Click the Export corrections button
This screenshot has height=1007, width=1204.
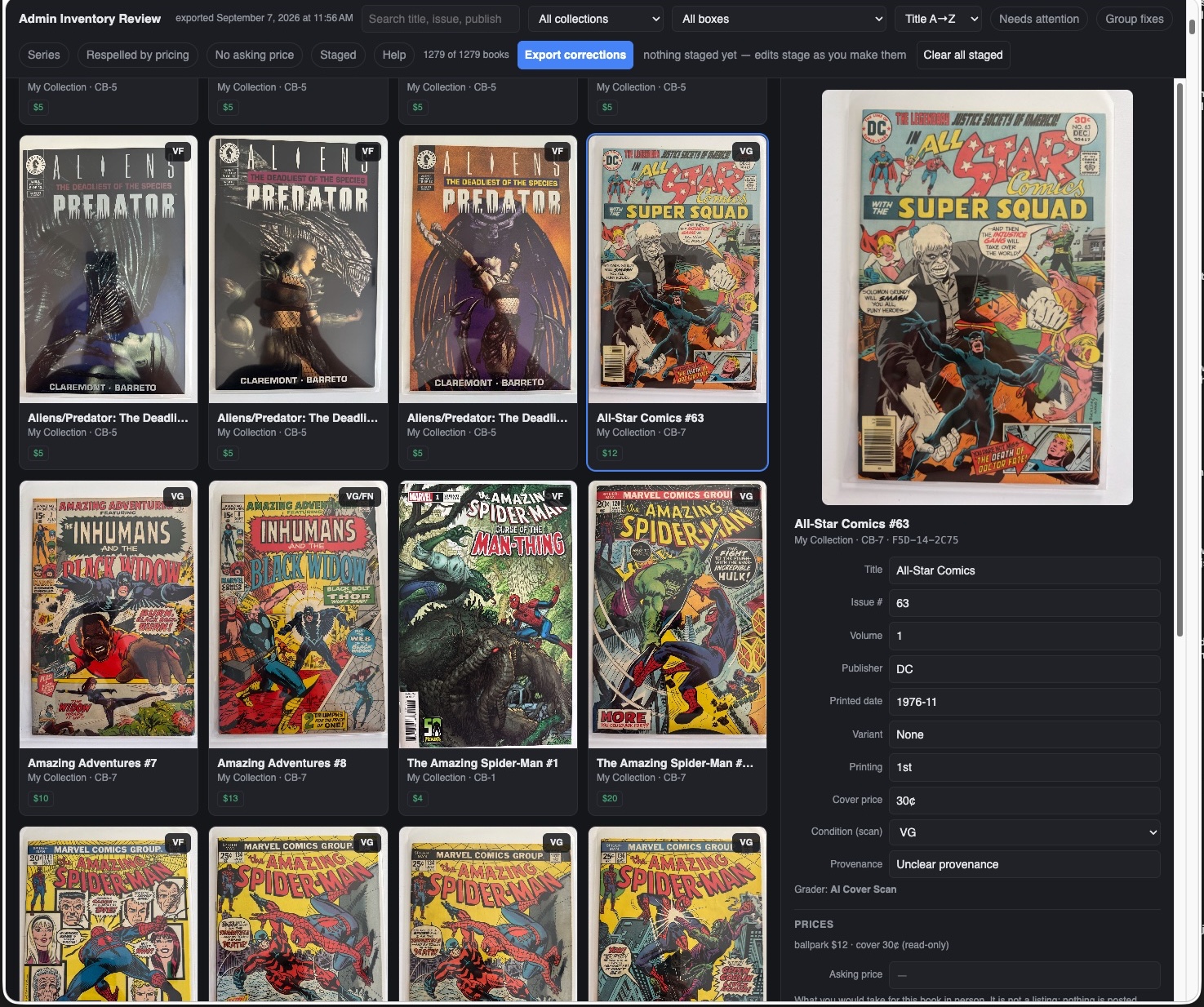(575, 55)
